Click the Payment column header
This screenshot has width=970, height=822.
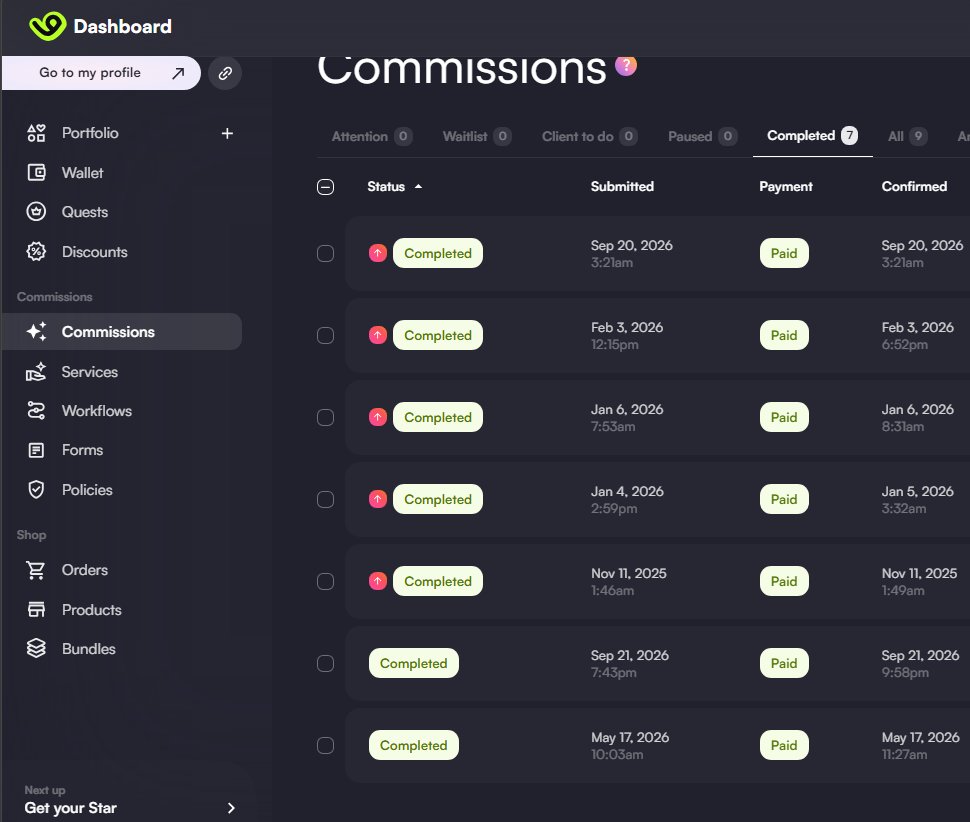(786, 186)
